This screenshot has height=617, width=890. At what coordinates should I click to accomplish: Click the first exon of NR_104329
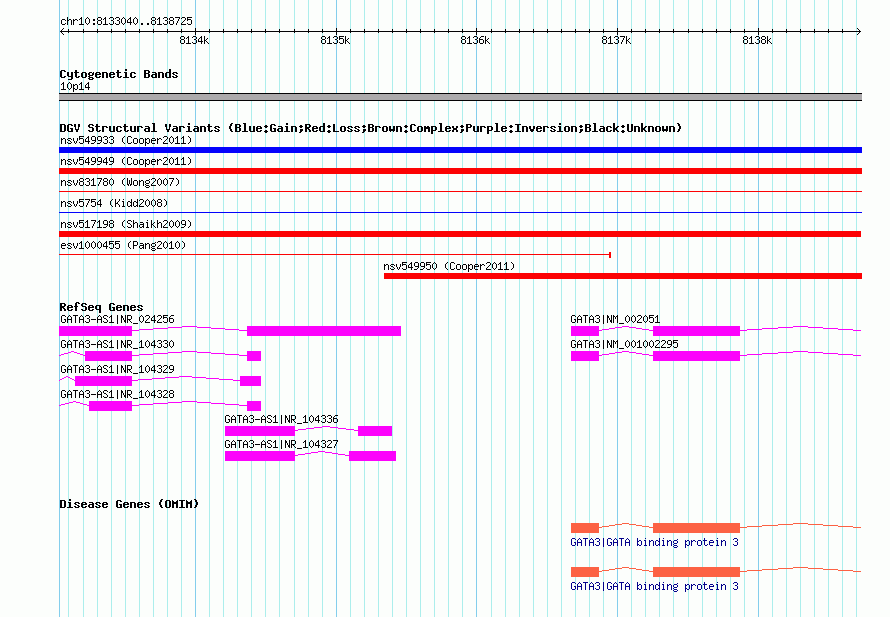tap(103, 381)
